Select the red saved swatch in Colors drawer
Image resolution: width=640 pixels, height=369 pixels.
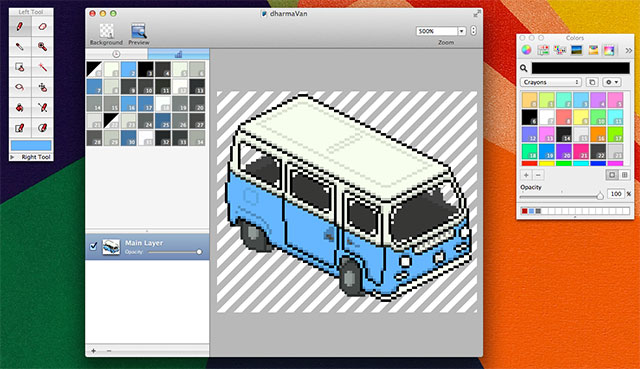[524, 211]
